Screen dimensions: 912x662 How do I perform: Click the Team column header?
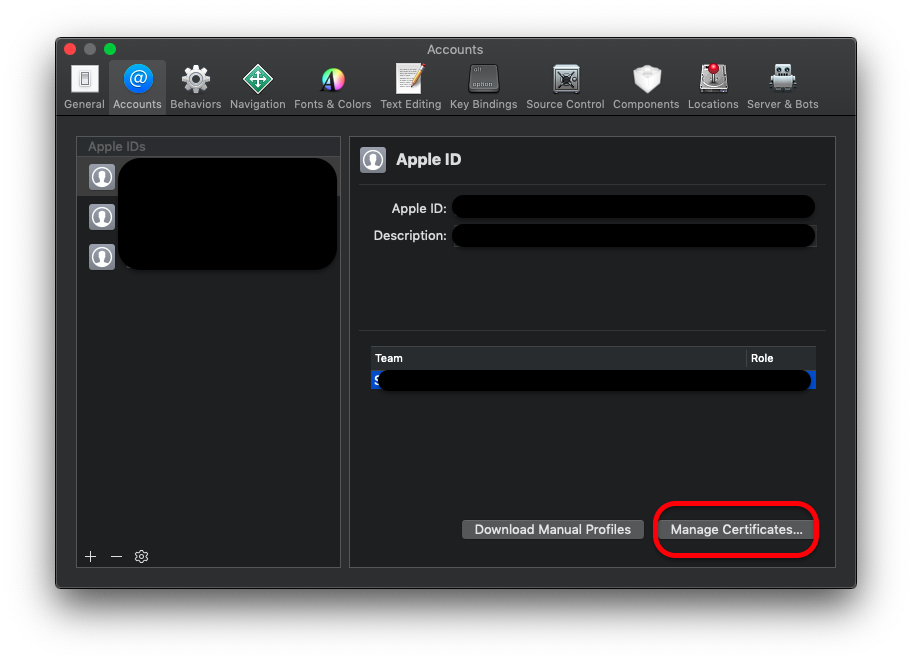pos(558,358)
